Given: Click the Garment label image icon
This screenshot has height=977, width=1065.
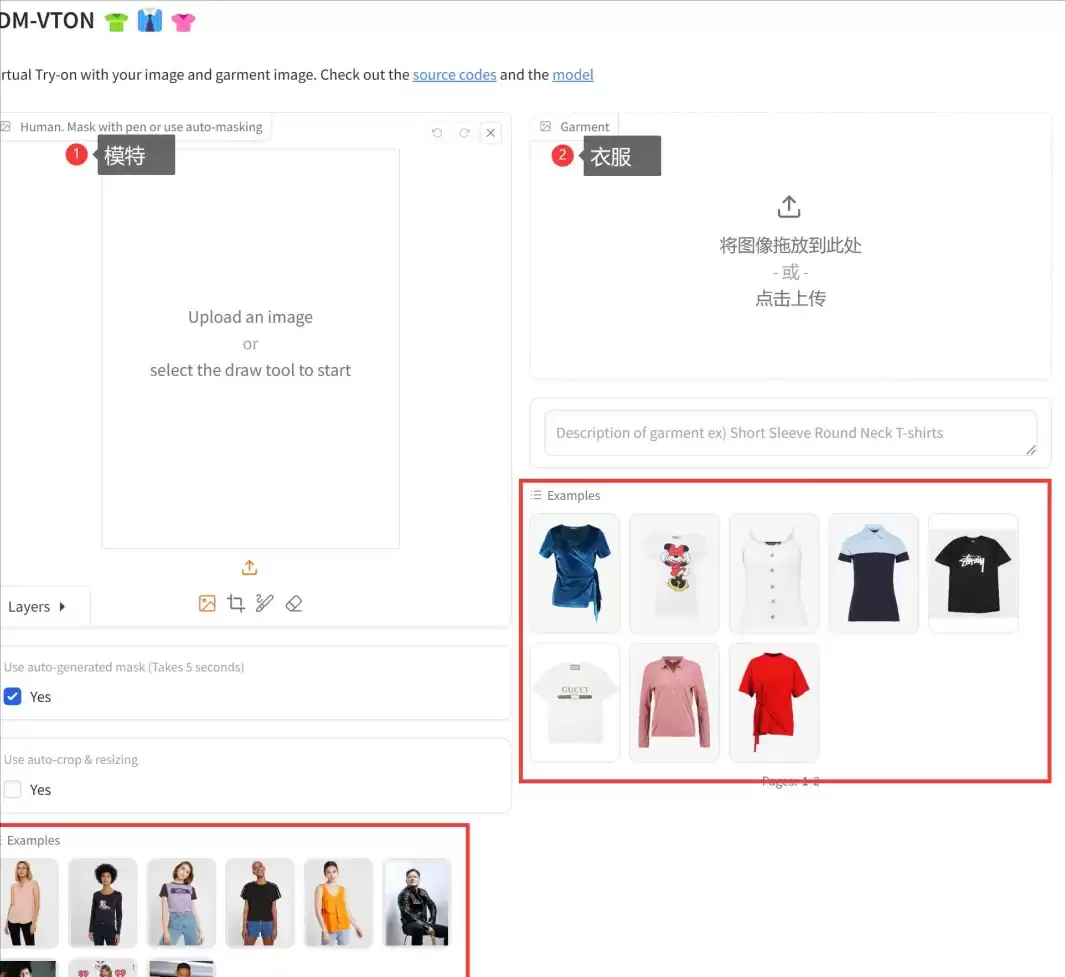Looking at the screenshot, I should 545,126.
